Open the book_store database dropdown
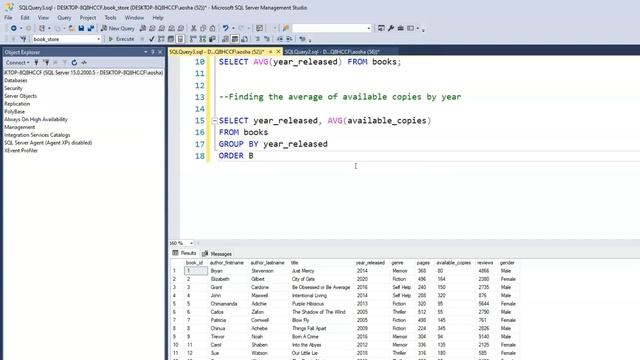This screenshot has width=640, height=360. point(98,39)
